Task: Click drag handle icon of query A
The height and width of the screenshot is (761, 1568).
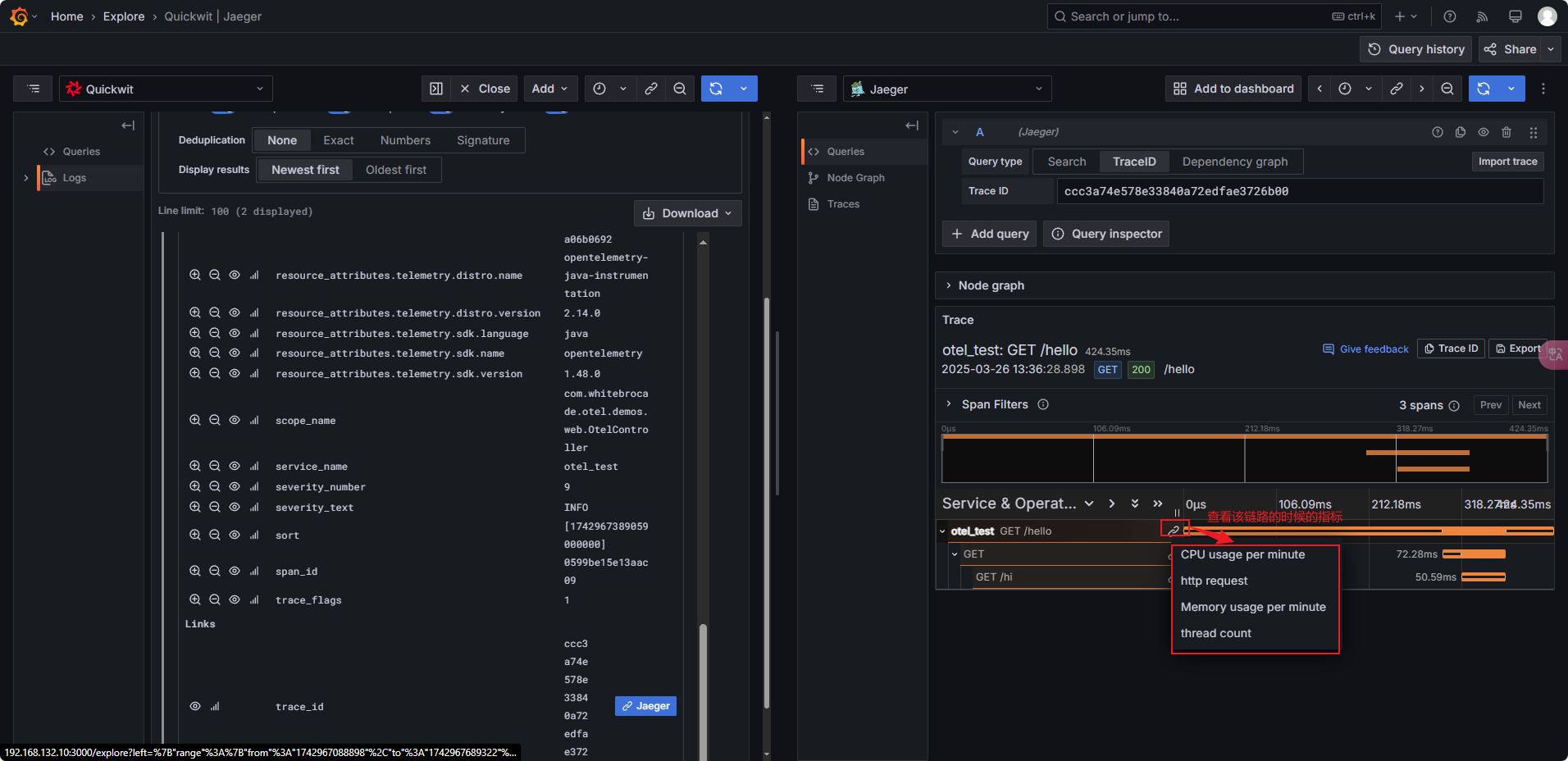Action: 1534,132
